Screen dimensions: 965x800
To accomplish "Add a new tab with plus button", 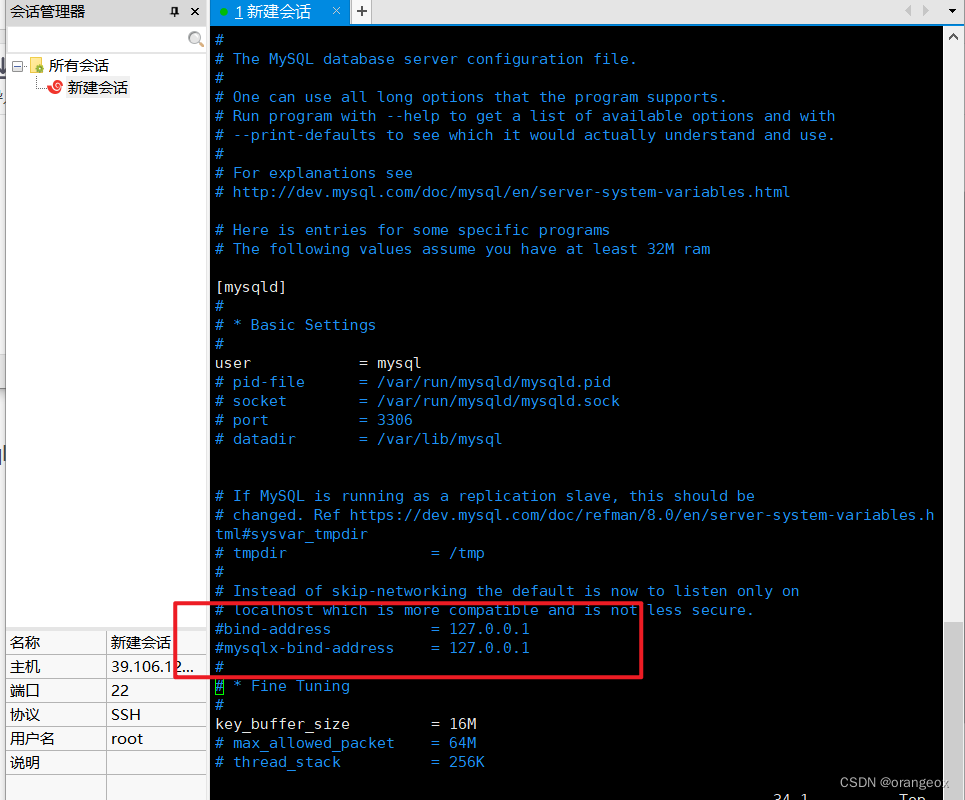I will point(361,12).
